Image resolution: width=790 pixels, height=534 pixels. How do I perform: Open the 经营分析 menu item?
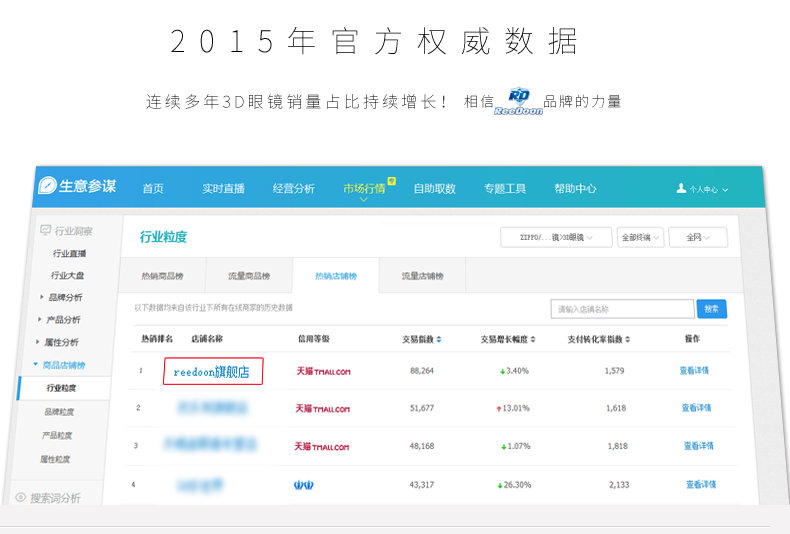pyautogui.click(x=294, y=188)
